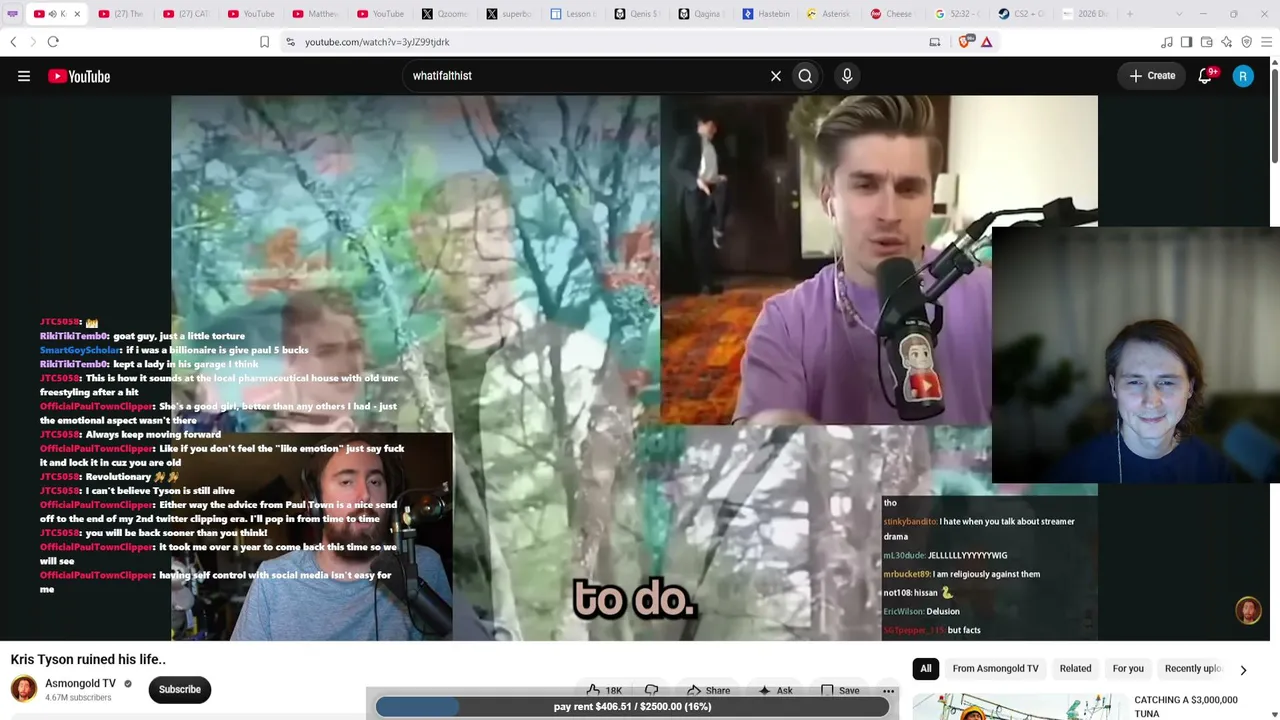This screenshot has width=1280, height=720.
Task: Click the Ask button
Action: (x=775, y=690)
